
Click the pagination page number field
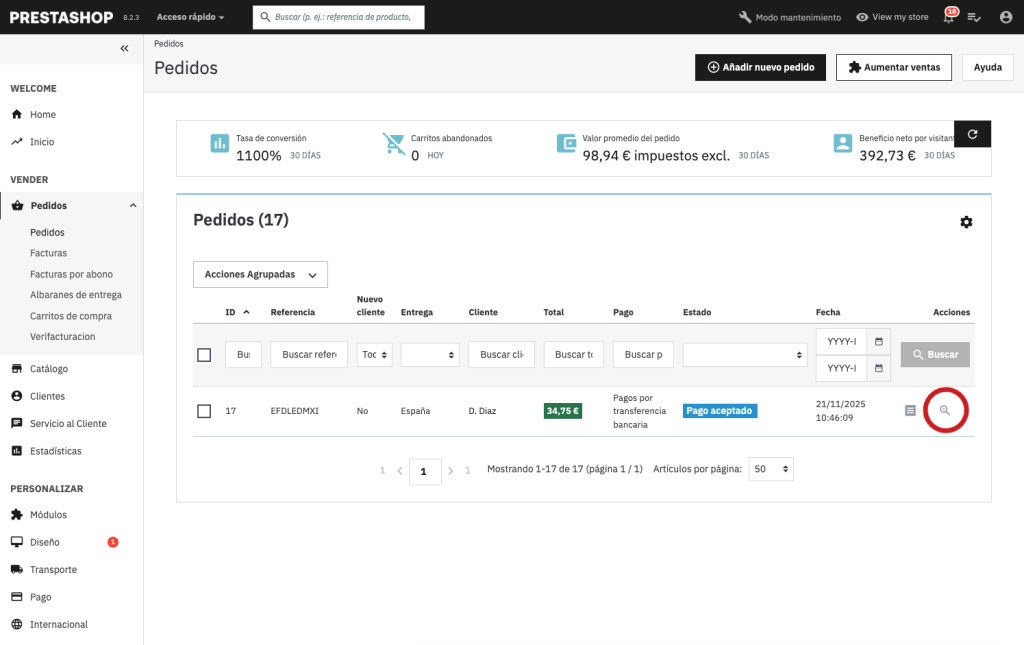424,471
